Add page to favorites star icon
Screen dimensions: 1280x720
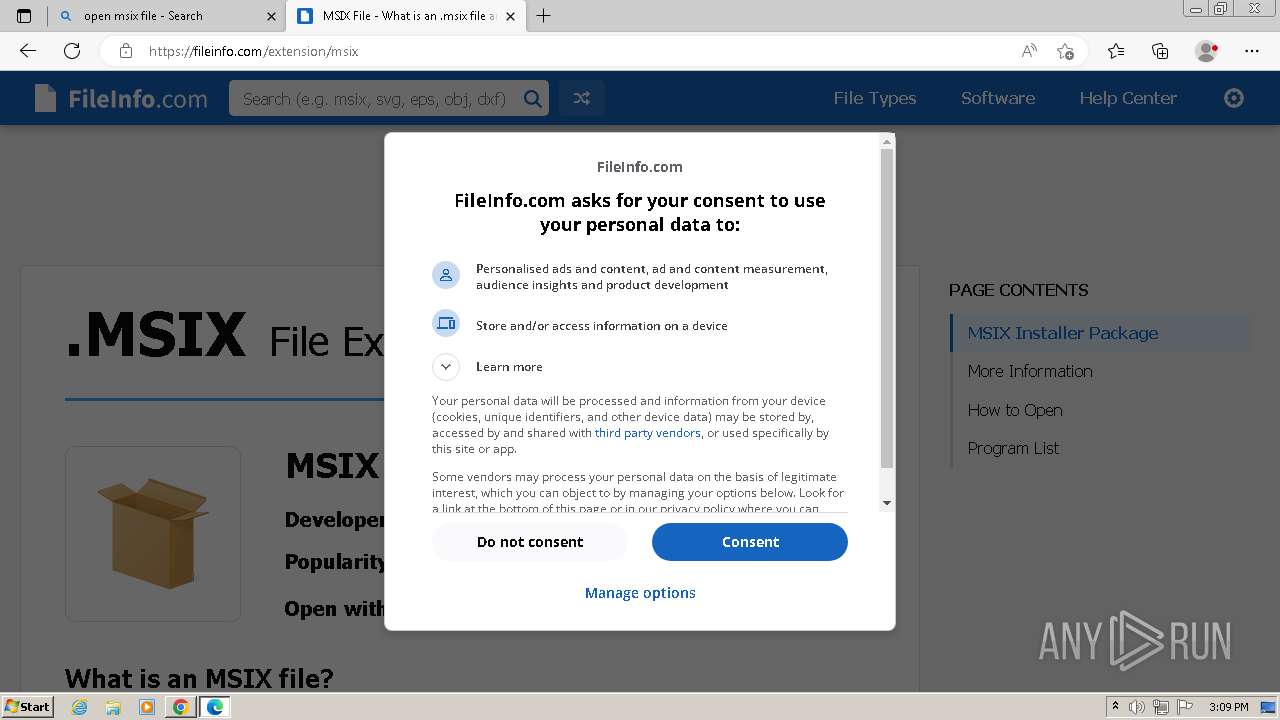[x=1066, y=51]
